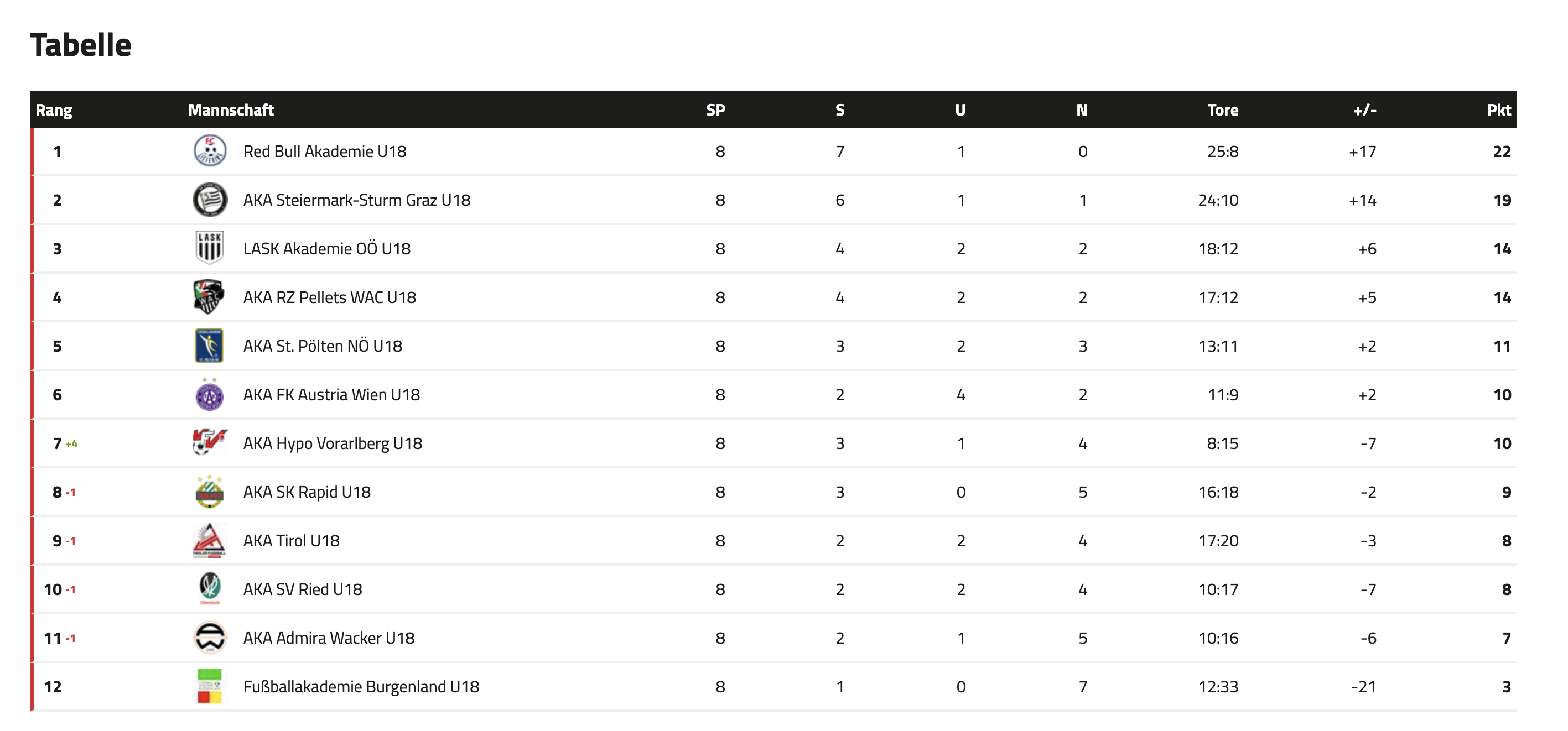The width and height of the screenshot is (1568, 731).
Task: Click the Tore column header
Action: coord(1222,110)
